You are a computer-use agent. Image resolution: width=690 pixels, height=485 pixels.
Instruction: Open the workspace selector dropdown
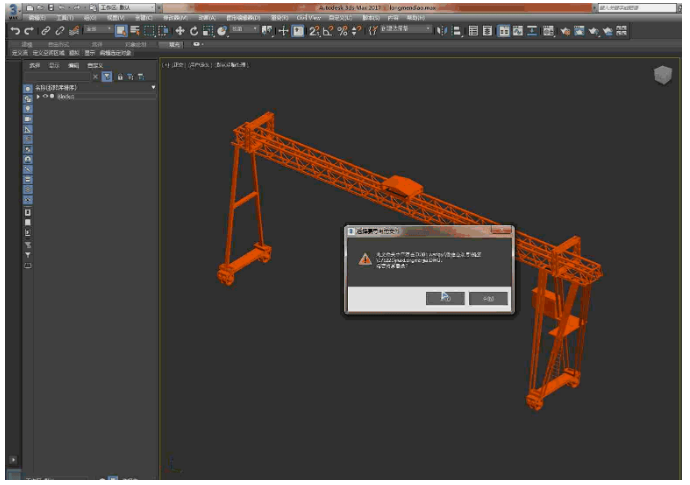[x=127, y=7]
